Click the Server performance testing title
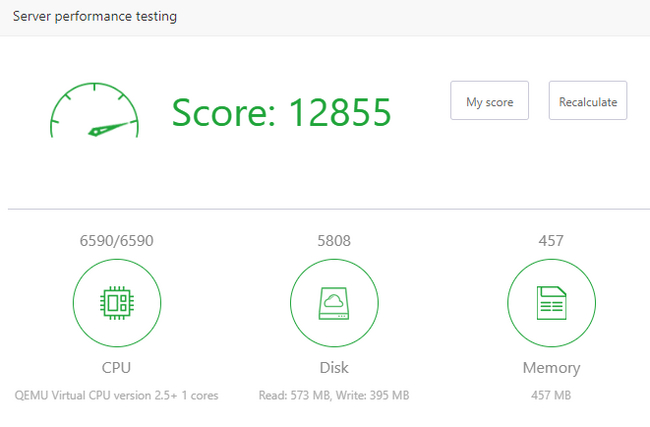 (x=95, y=17)
